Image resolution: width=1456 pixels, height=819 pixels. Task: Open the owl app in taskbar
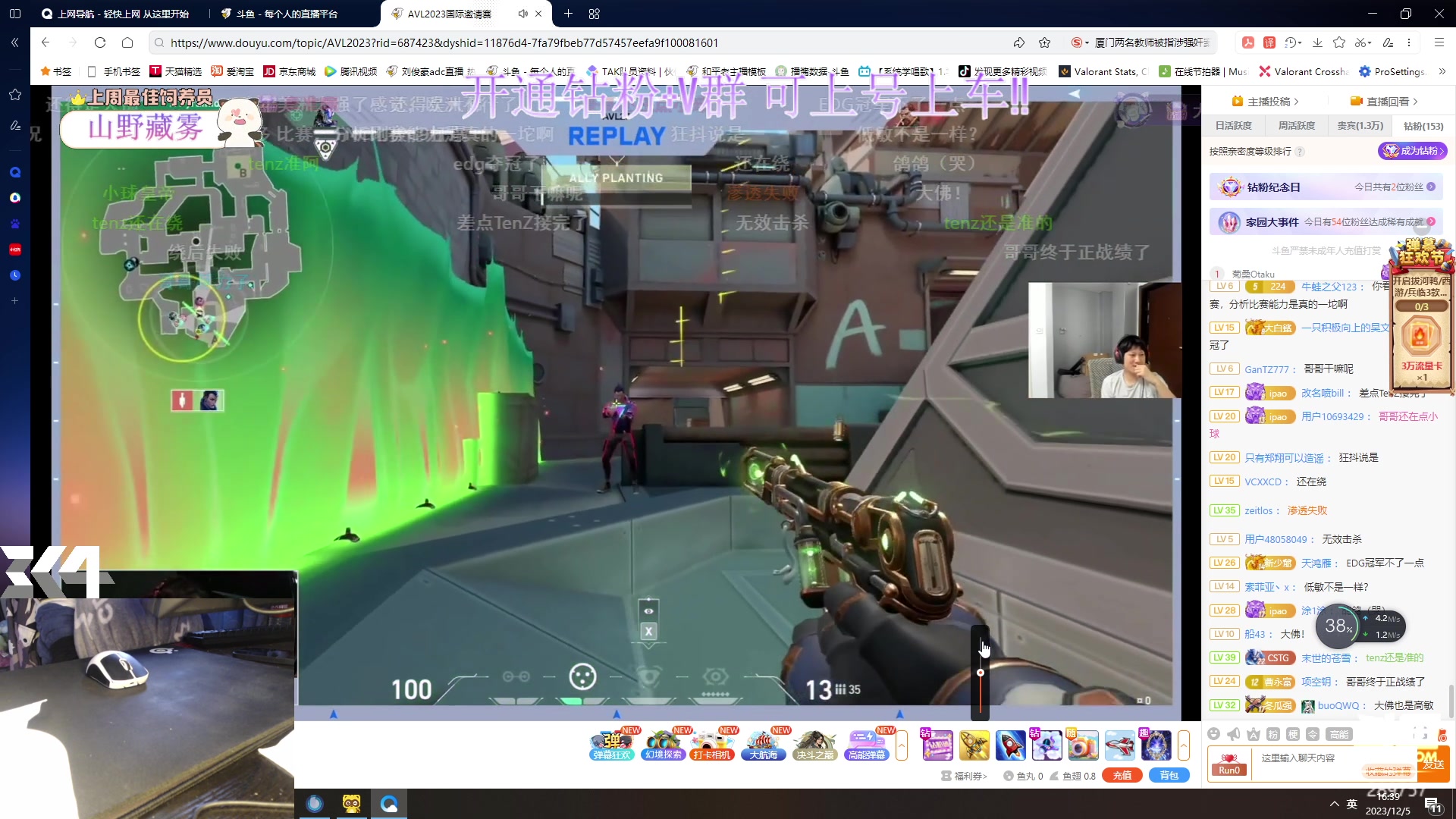pos(352,804)
